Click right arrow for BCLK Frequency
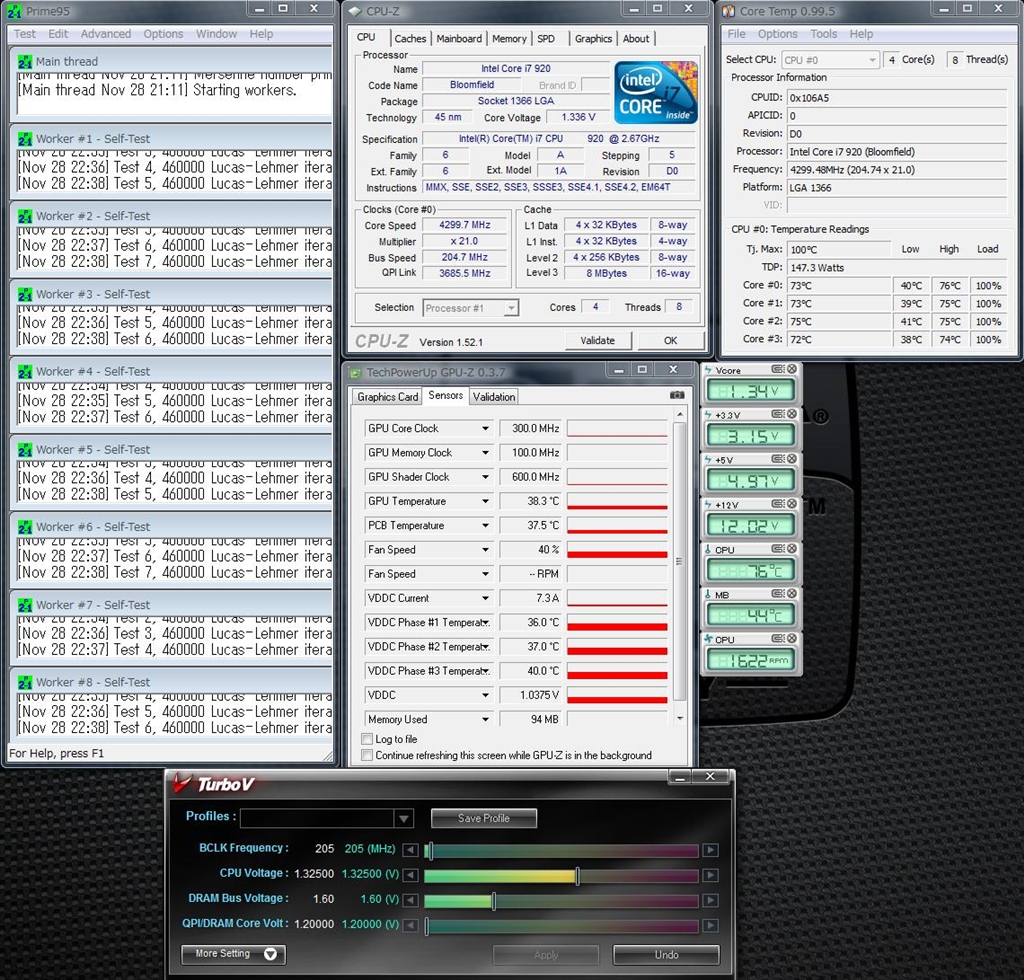The image size is (1024, 980). click(710, 850)
